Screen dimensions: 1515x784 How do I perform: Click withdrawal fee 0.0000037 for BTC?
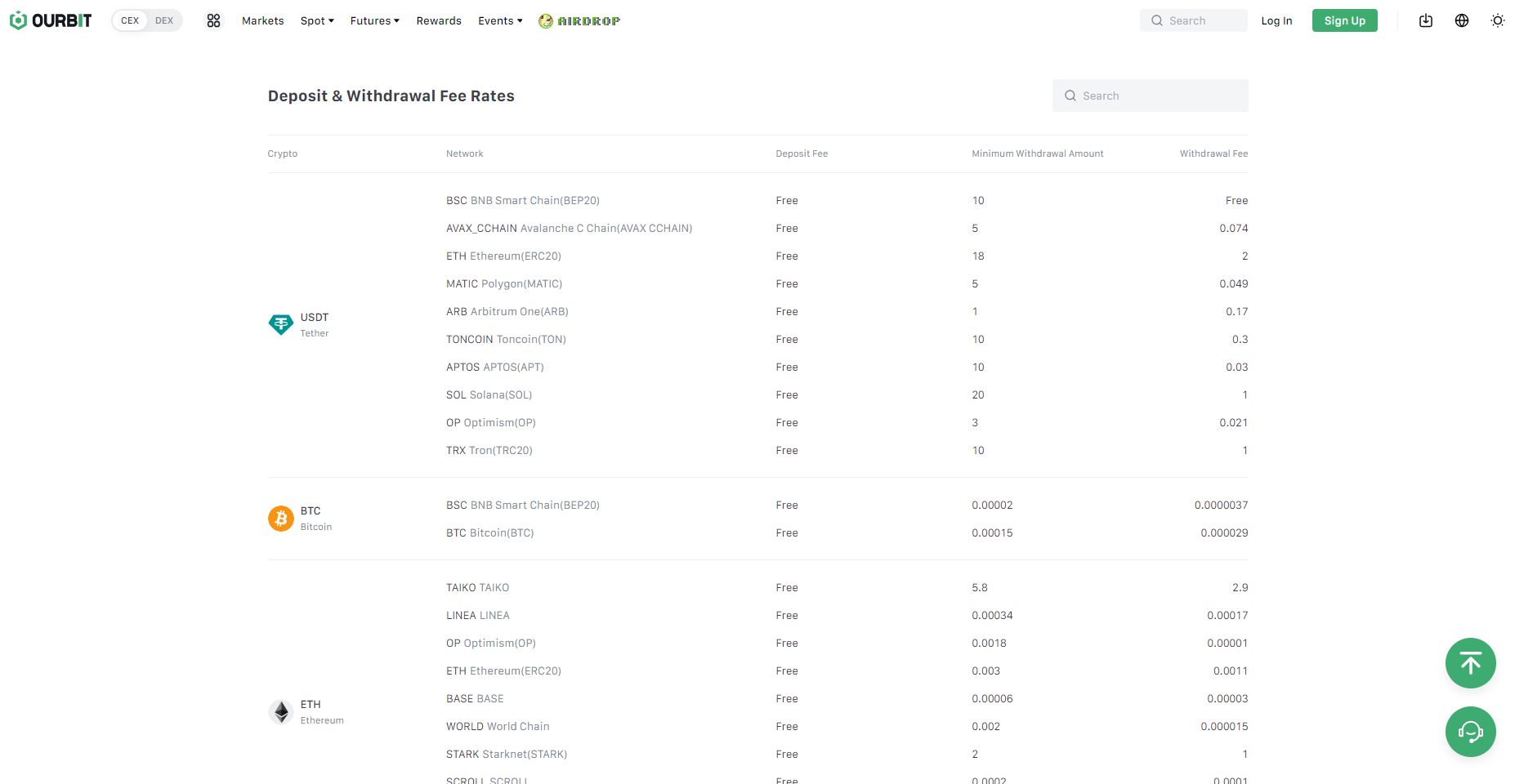(1221, 505)
